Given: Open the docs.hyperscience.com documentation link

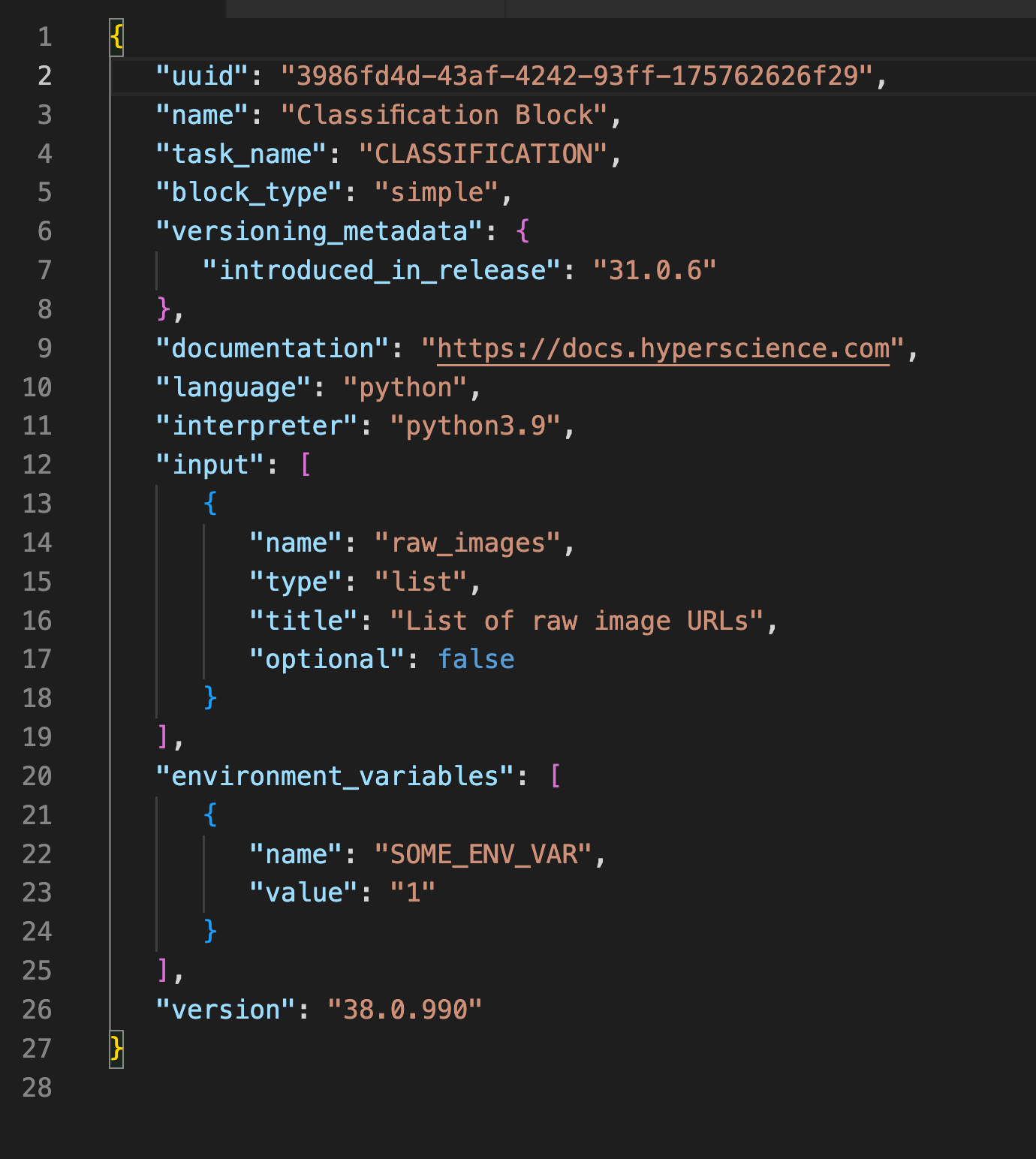Looking at the screenshot, I should coord(663,349).
